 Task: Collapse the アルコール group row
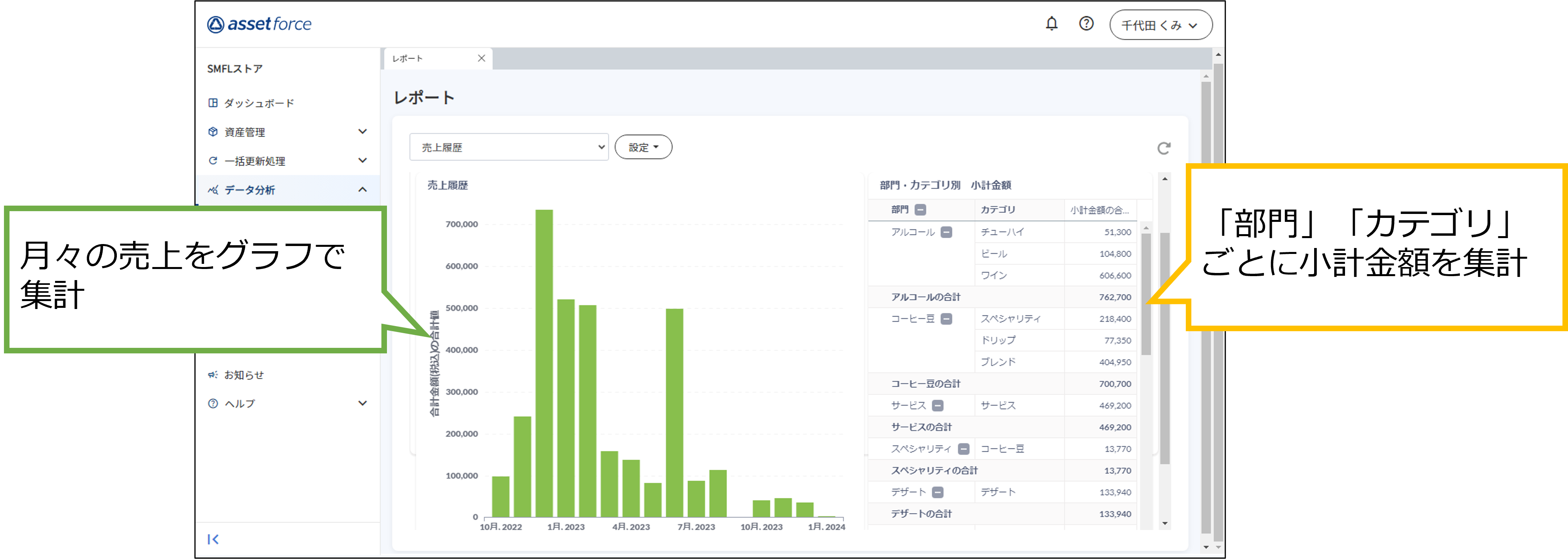pos(946,232)
